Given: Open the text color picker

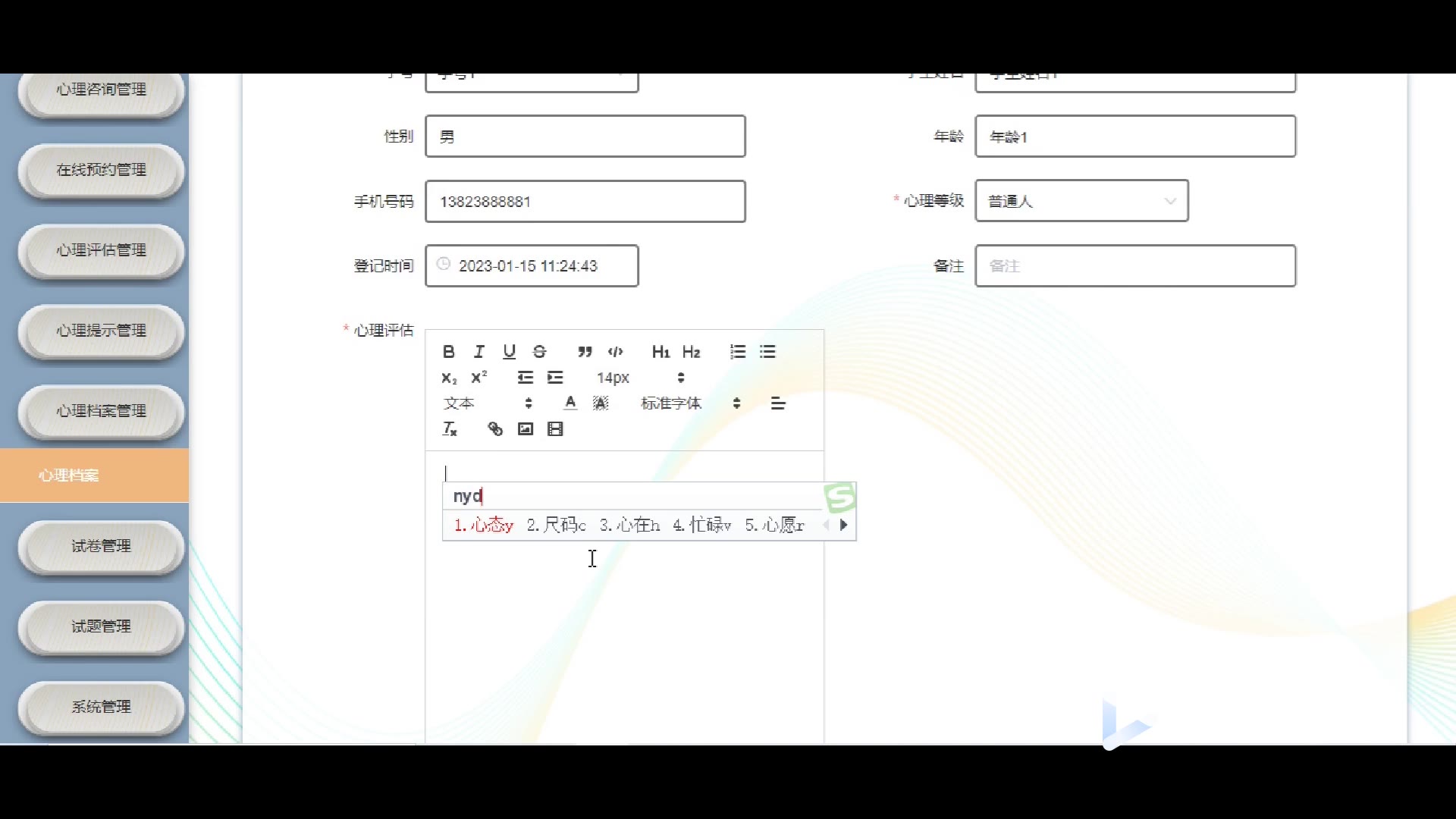Looking at the screenshot, I should click(x=571, y=403).
